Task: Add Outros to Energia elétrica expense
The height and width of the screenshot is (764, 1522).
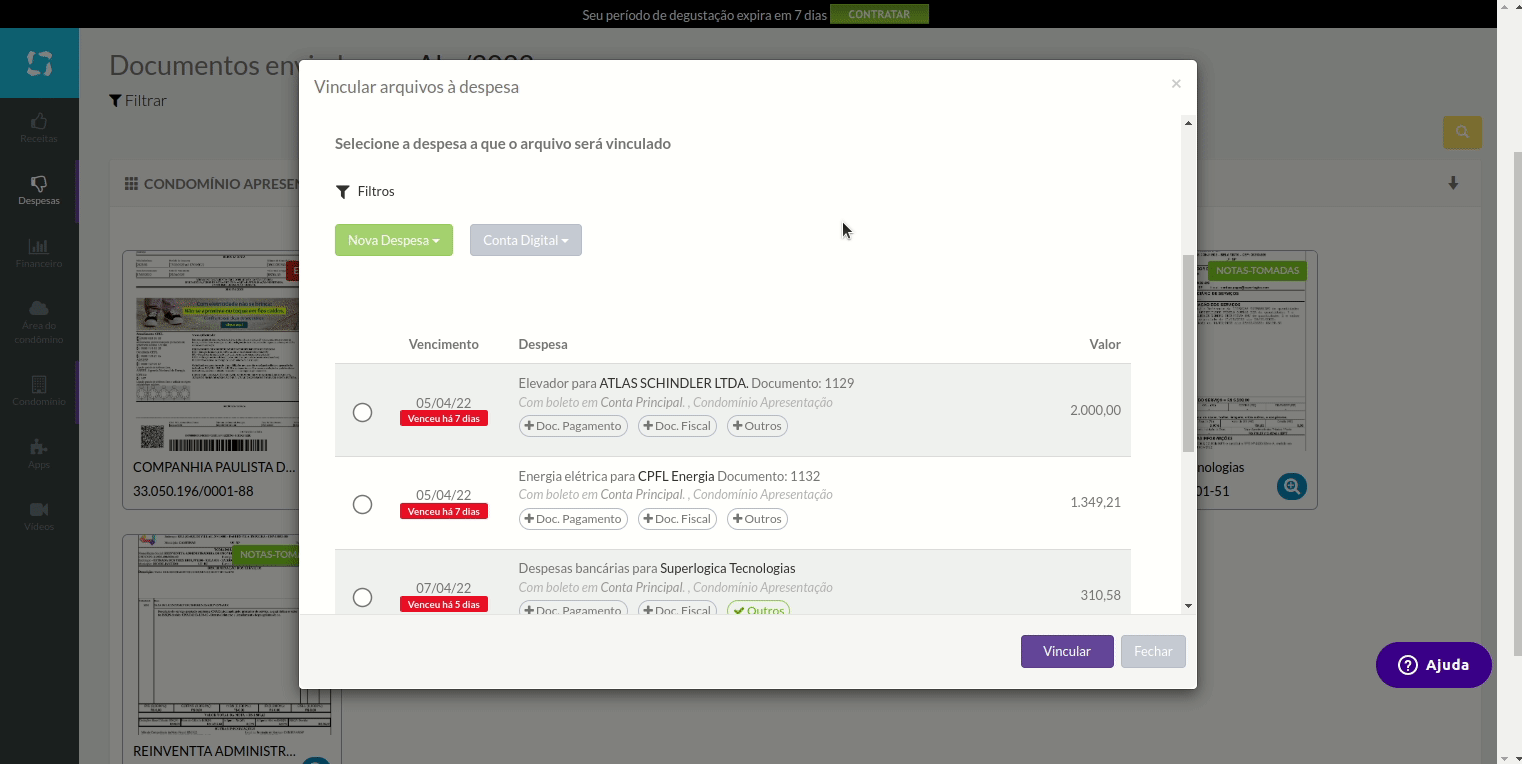Action: click(757, 519)
